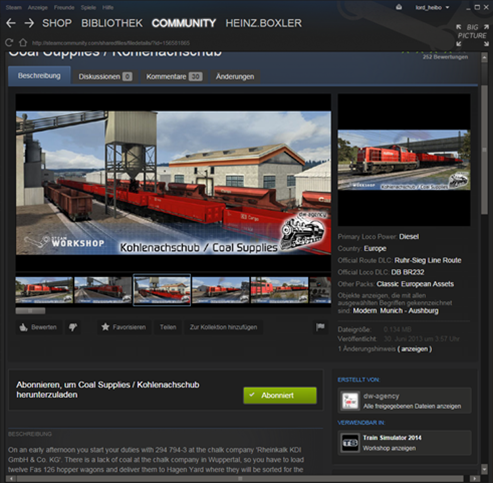
Task: Rate the item thumbs down
Action: pos(73,327)
